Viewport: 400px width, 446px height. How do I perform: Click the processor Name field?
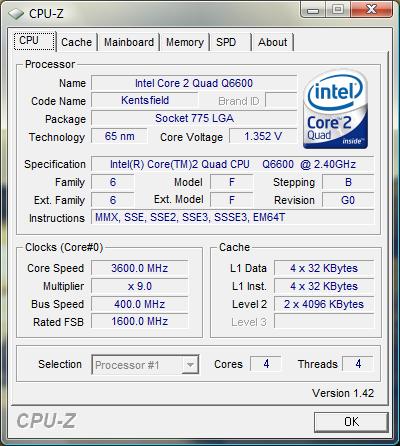(194, 83)
